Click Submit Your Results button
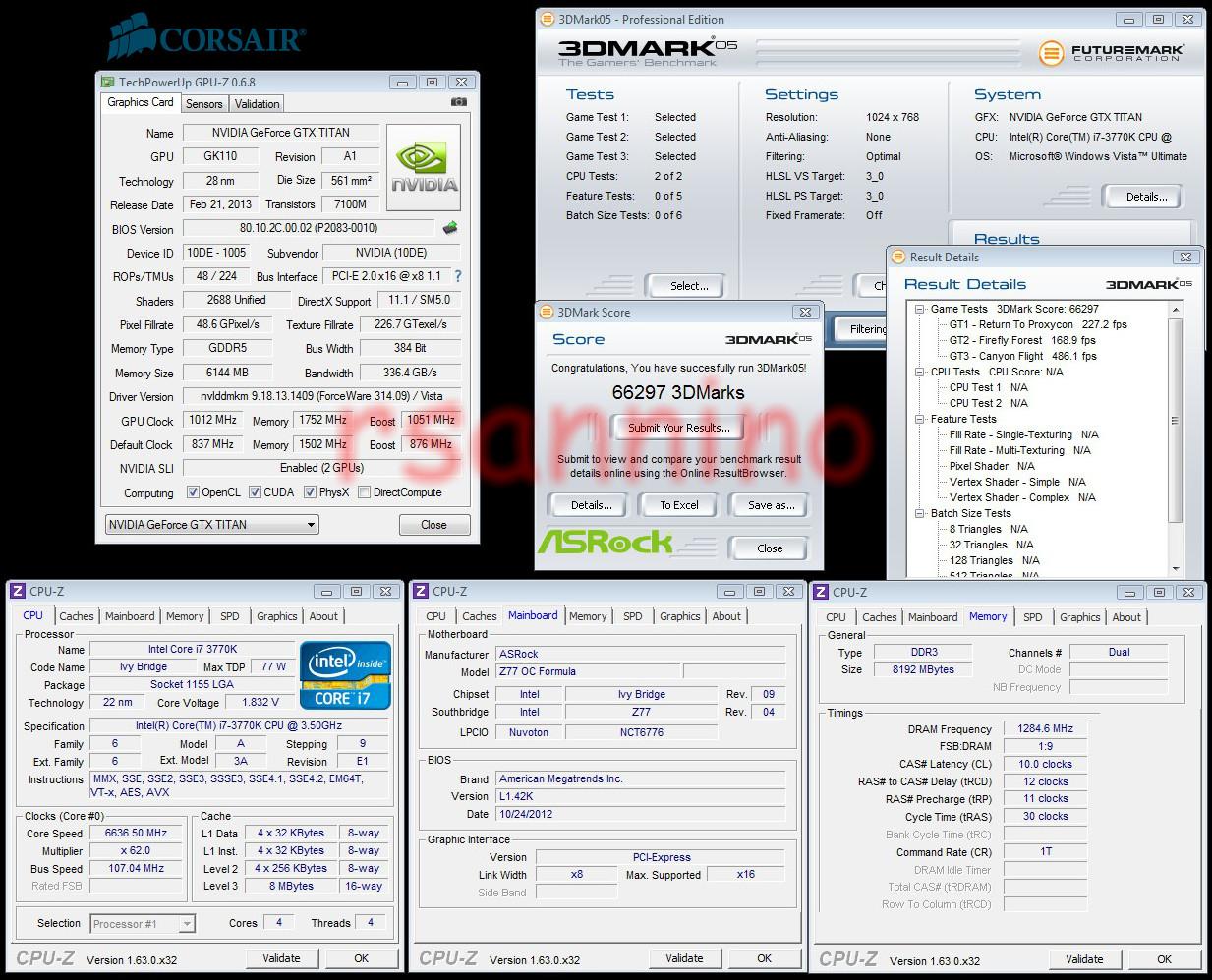This screenshot has height=980, width=1212. pos(679,428)
